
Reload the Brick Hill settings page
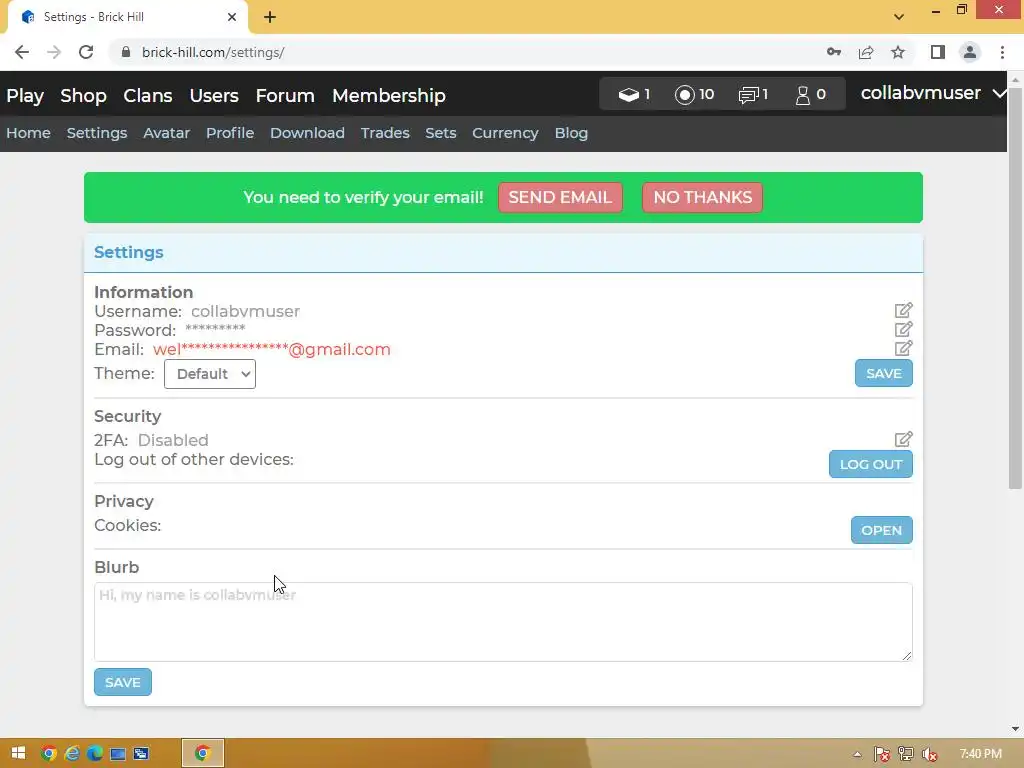pyautogui.click(x=86, y=52)
